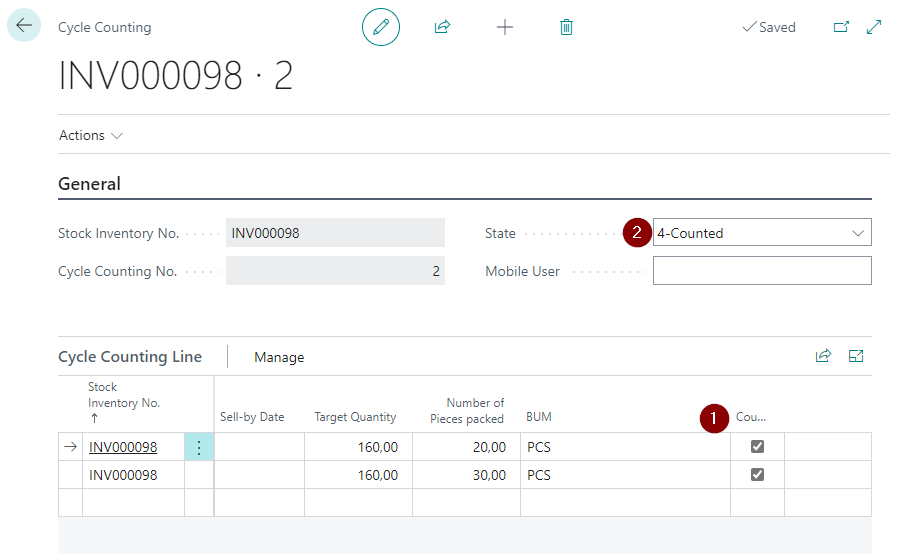Screen dimensions: 910x554
Task: Click the Mobile User input field
Action: [x=761, y=271]
